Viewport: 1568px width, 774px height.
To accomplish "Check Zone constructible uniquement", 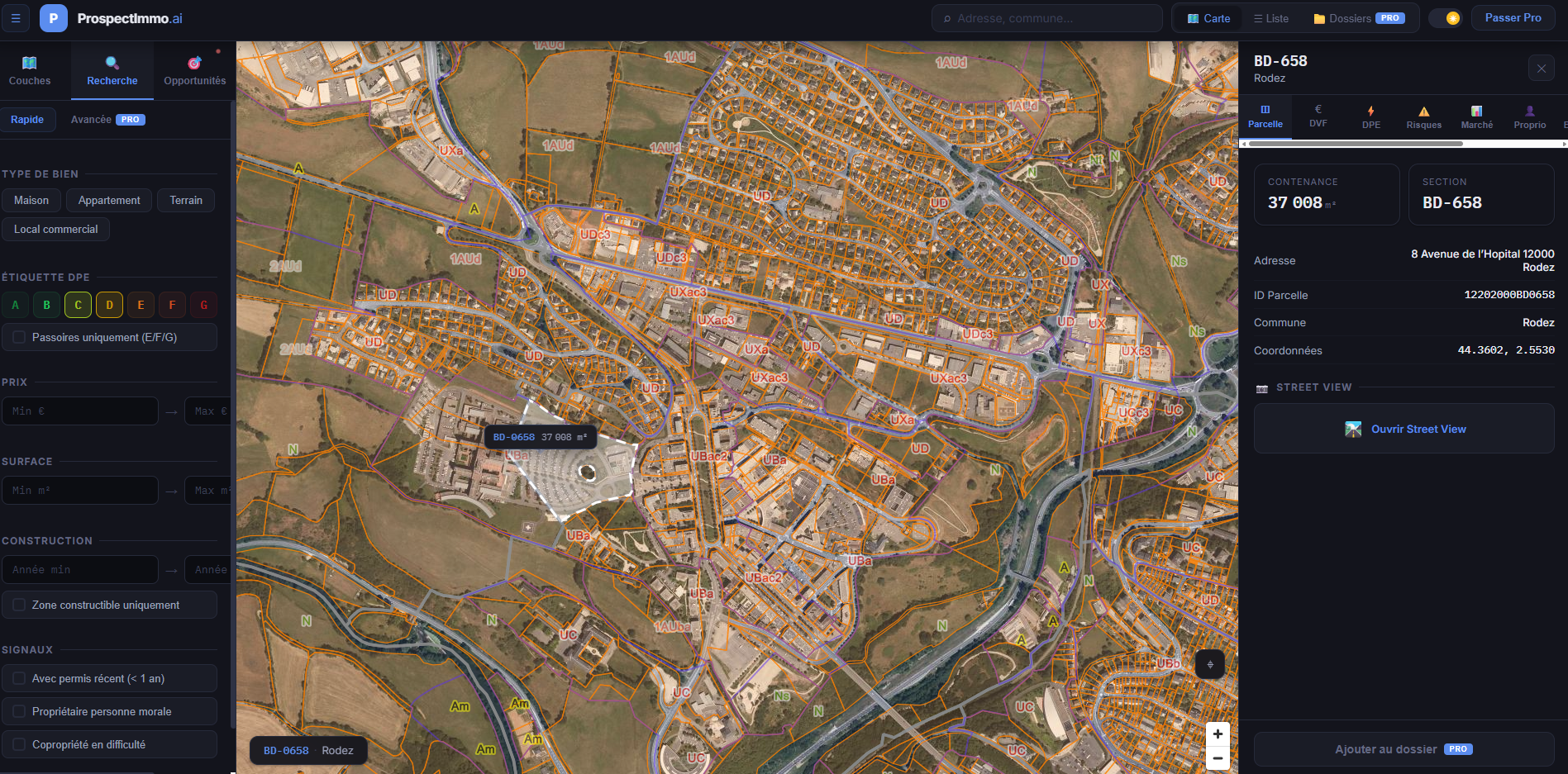I will coord(20,605).
